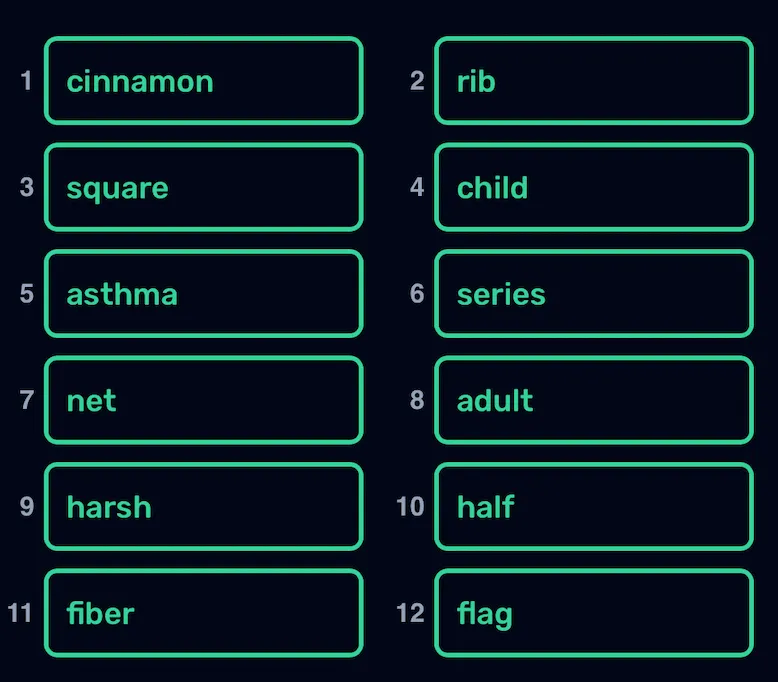The image size is (778, 682).
Task: Click the number 12 label beside 'flag'
Action: pyautogui.click(x=411, y=613)
